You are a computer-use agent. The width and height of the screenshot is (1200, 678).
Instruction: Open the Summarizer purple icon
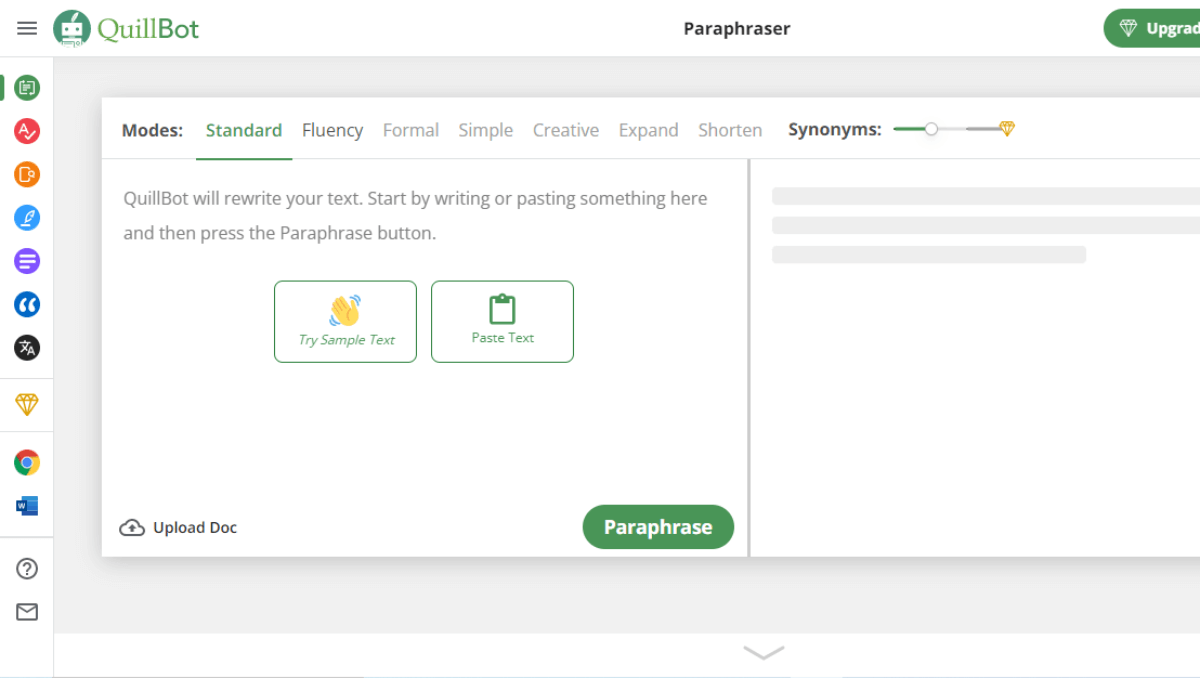[27, 261]
